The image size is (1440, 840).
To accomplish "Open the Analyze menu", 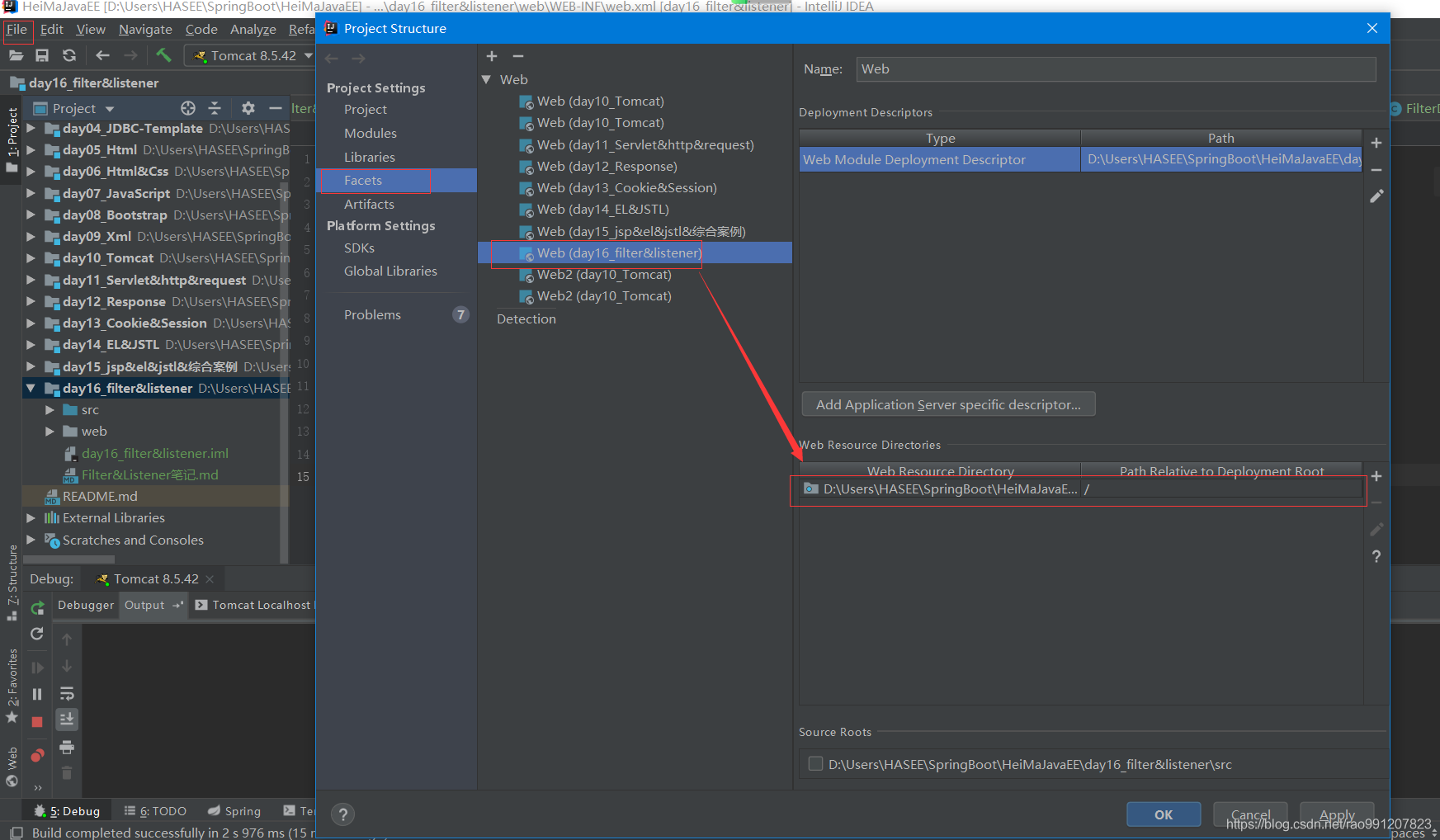I will [253, 29].
